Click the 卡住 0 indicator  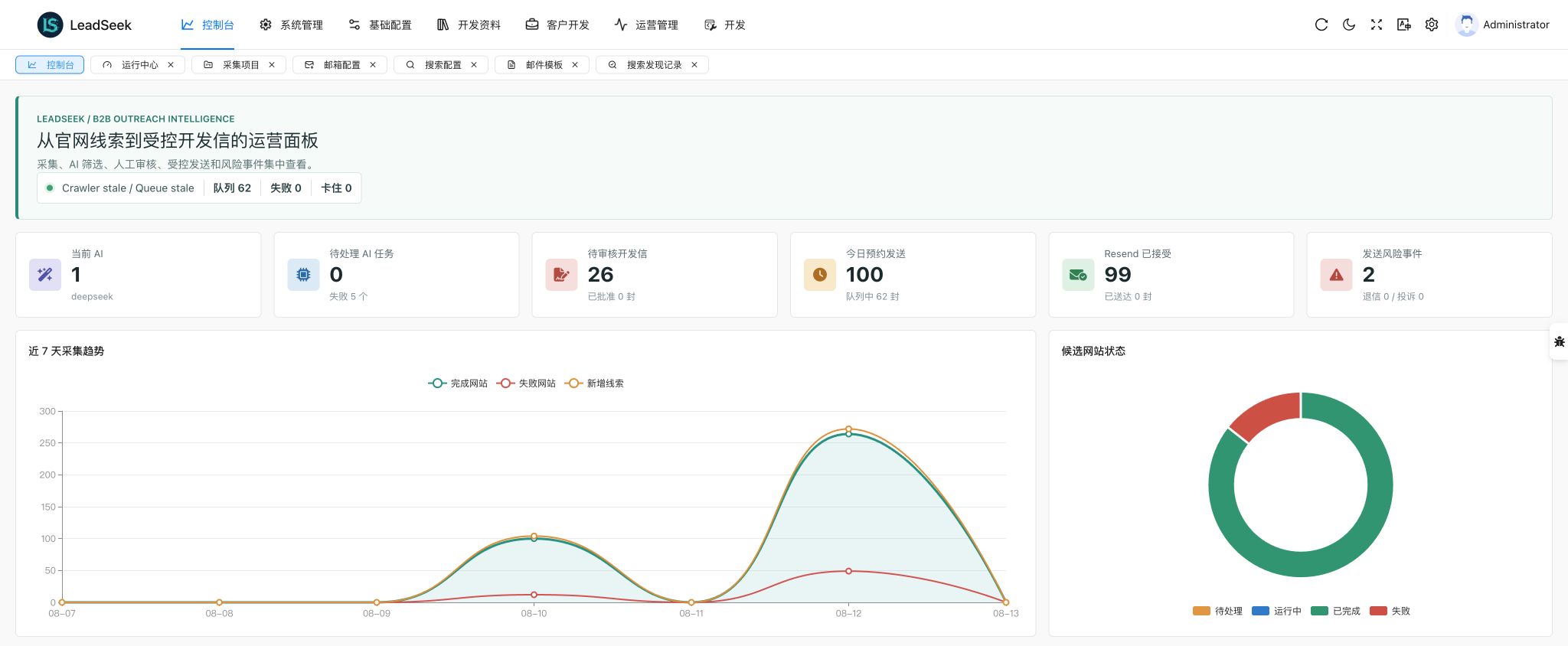coord(336,188)
